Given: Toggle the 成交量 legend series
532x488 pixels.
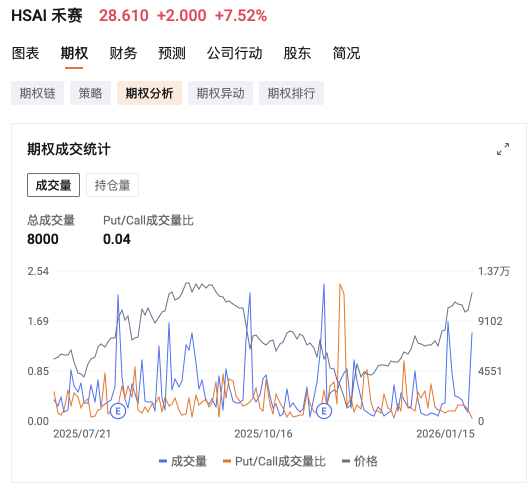Looking at the screenshot, I should click(x=183, y=461).
